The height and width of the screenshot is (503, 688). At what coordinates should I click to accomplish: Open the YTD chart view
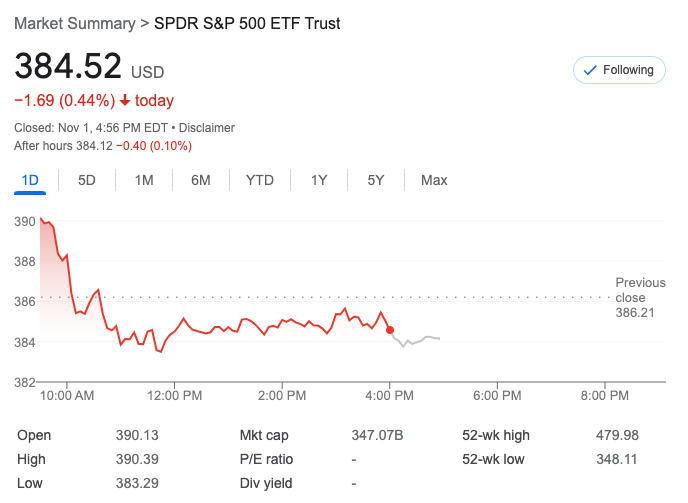point(260,180)
